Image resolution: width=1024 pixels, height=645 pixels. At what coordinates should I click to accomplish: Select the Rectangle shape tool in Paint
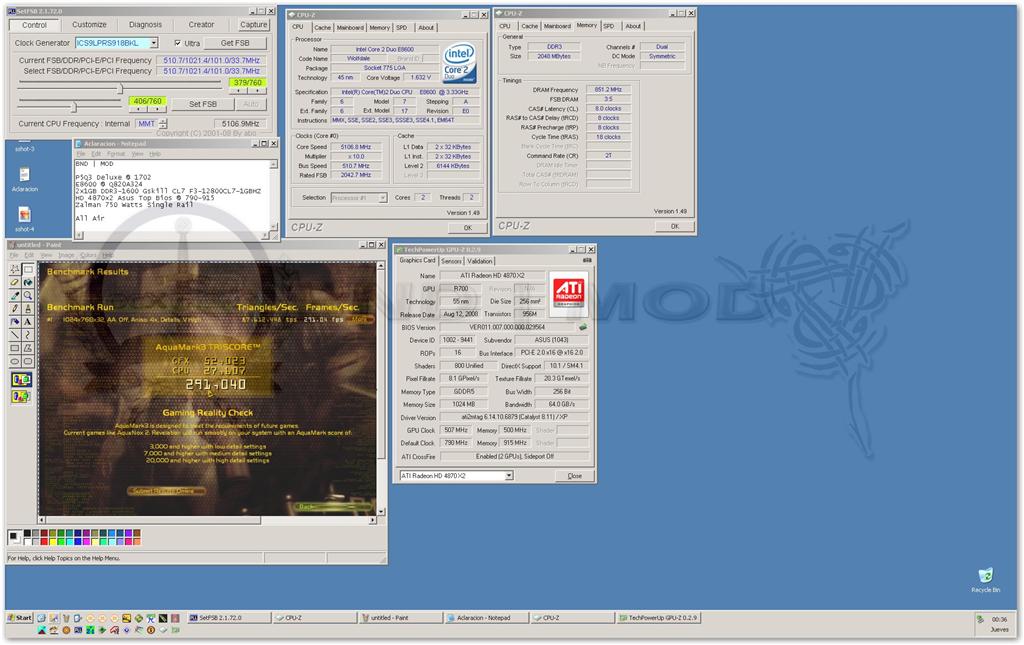14,348
